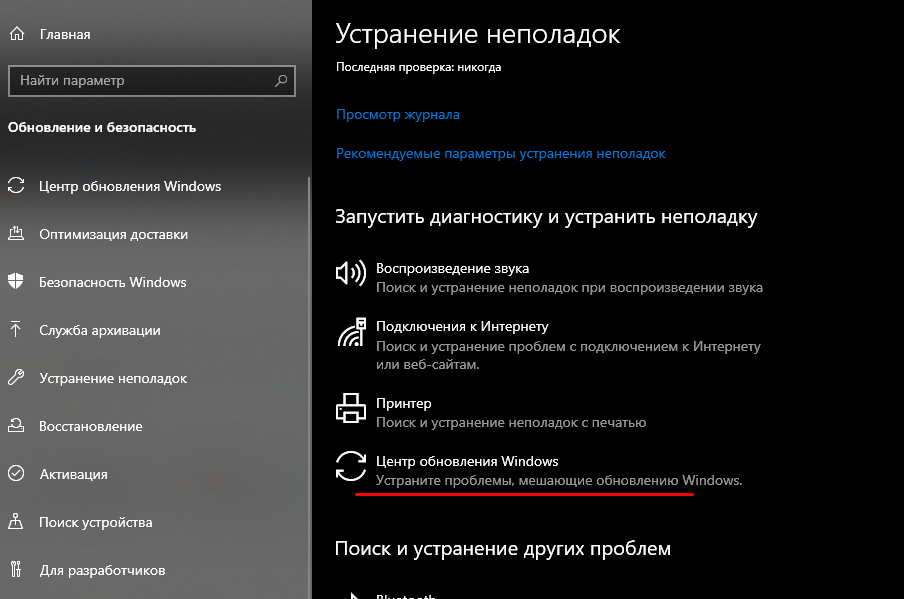The image size is (904, 599).
Task: Click the Windows Update troubleshooter sync icon
Action: tap(351, 466)
